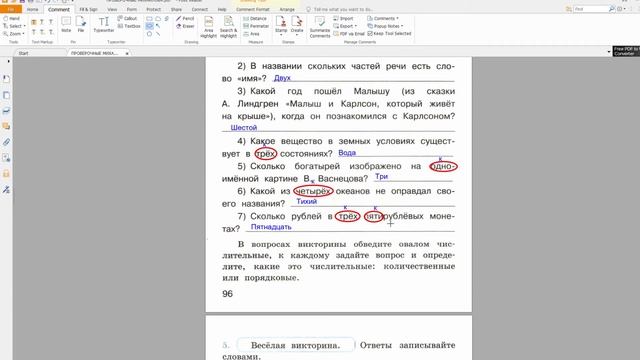Select the Line drawing tool

(x=158, y=34)
